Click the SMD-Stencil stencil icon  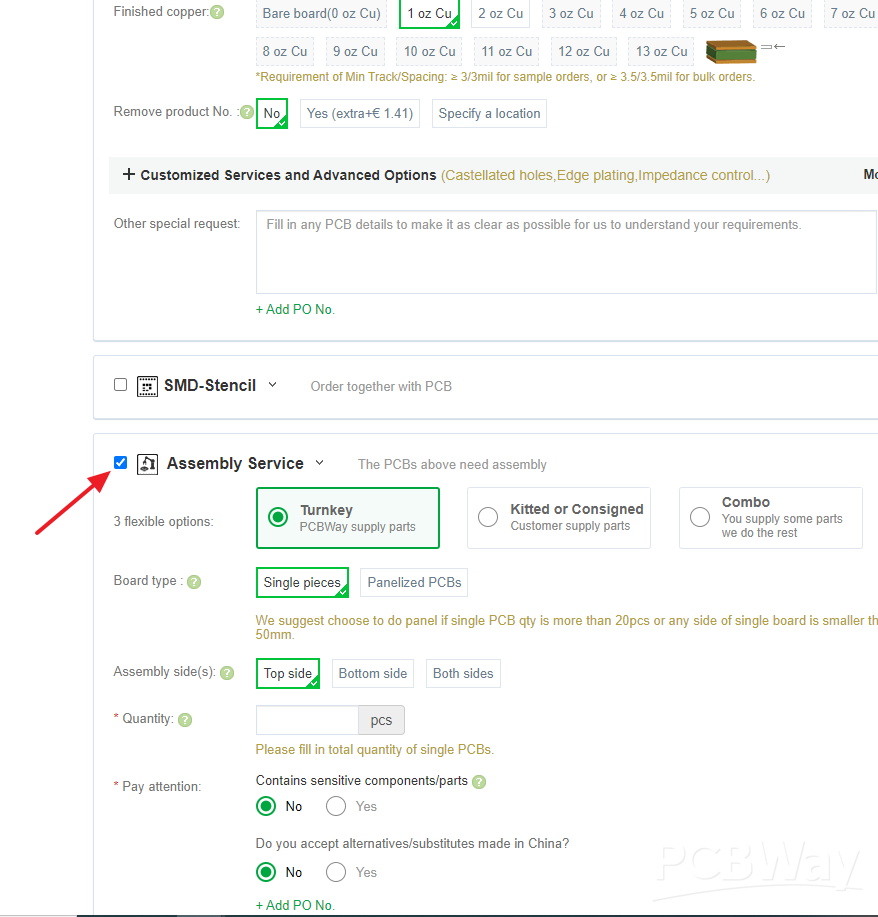147,385
